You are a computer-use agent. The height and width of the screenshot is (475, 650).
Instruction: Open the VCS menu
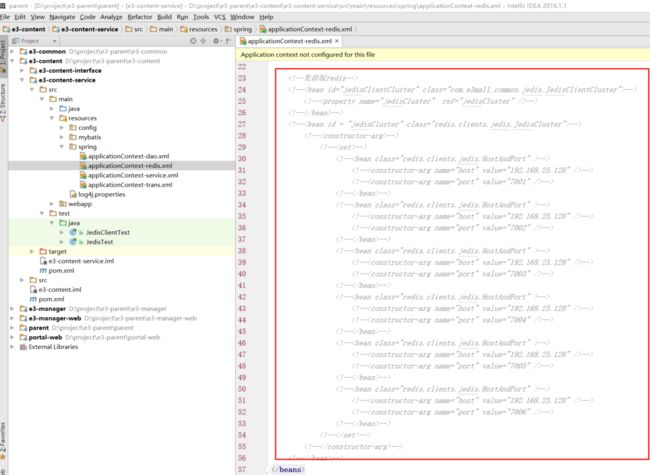click(x=220, y=17)
